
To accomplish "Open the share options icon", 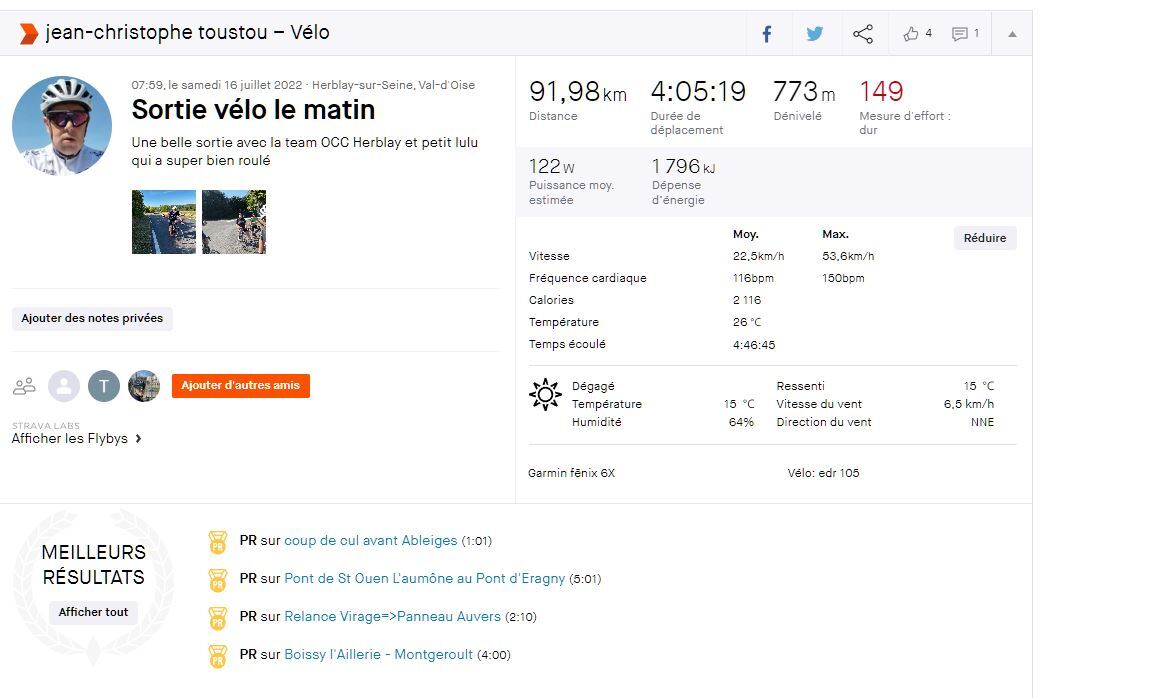I will (x=863, y=34).
